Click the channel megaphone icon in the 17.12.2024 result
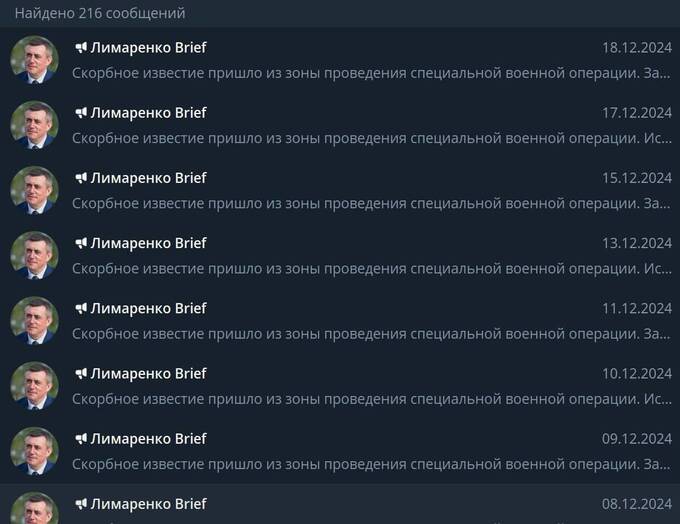This screenshot has height=524, width=680. (81, 113)
